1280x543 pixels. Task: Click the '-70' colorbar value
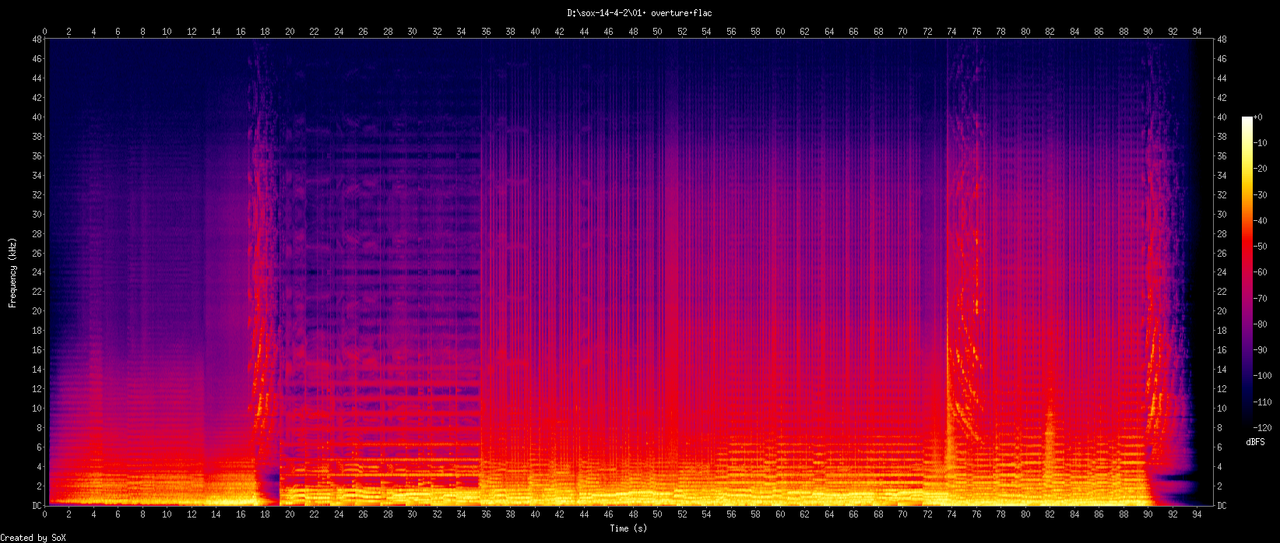(x=1262, y=298)
